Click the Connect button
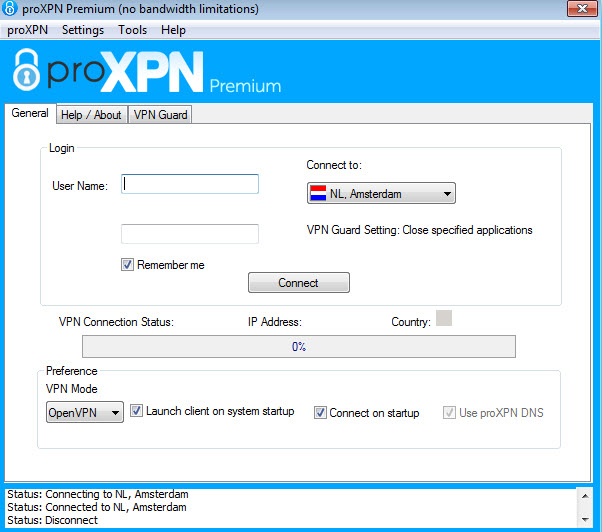The width and height of the screenshot is (602, 532). [x=299, y=283]
